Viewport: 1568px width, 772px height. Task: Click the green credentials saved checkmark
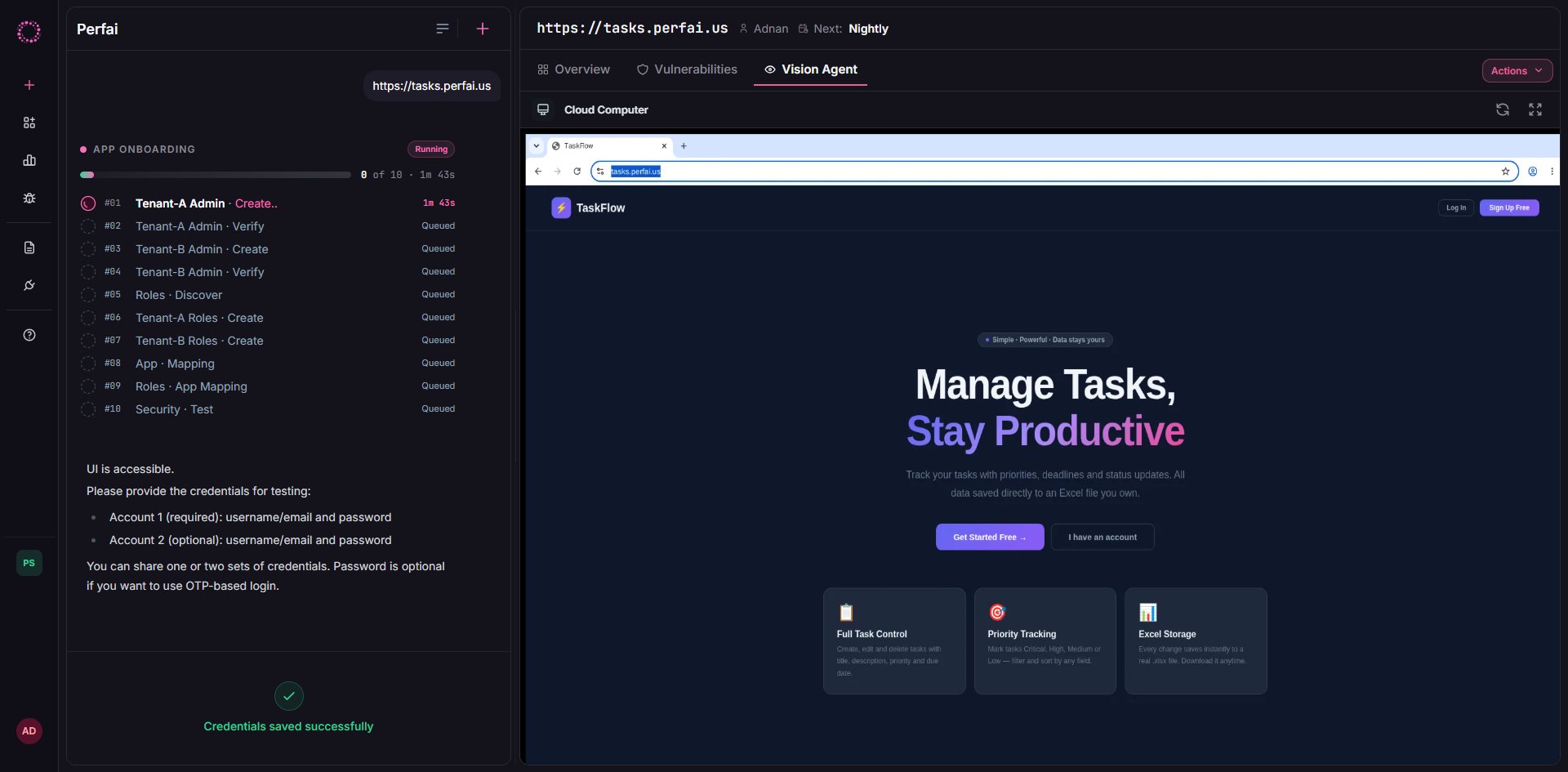(x=289, y=696)
